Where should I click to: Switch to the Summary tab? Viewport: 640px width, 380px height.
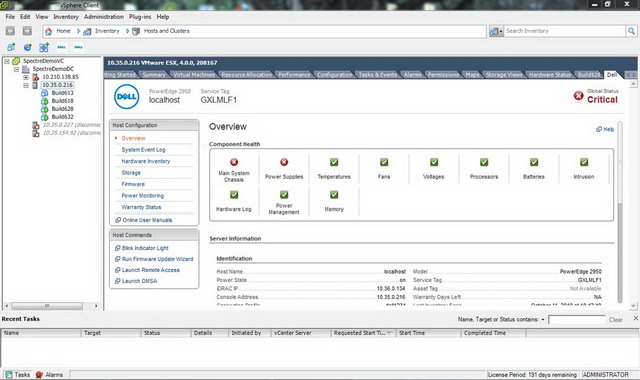[154, 75]
